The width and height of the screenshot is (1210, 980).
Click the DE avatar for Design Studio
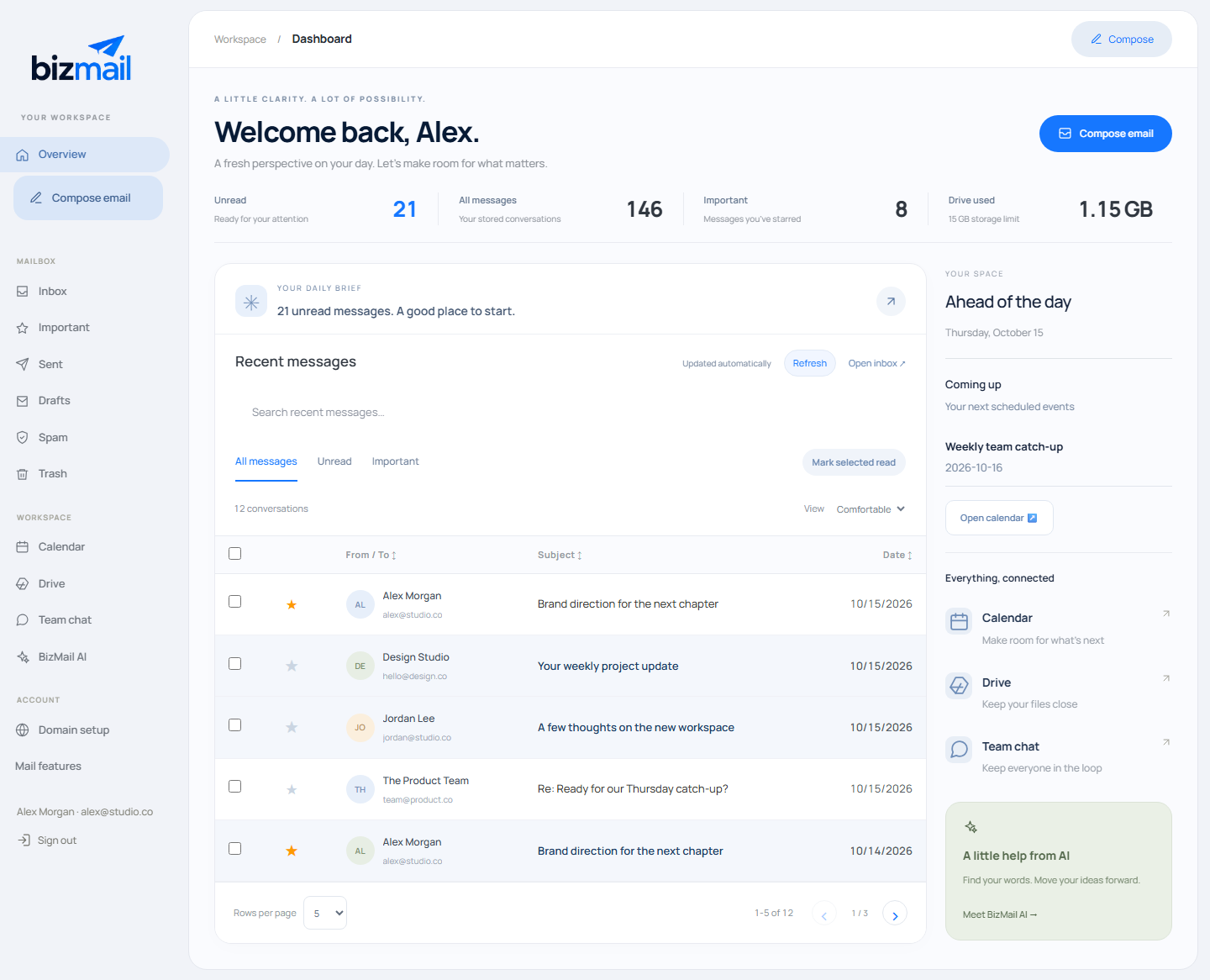tap(360, 666)
